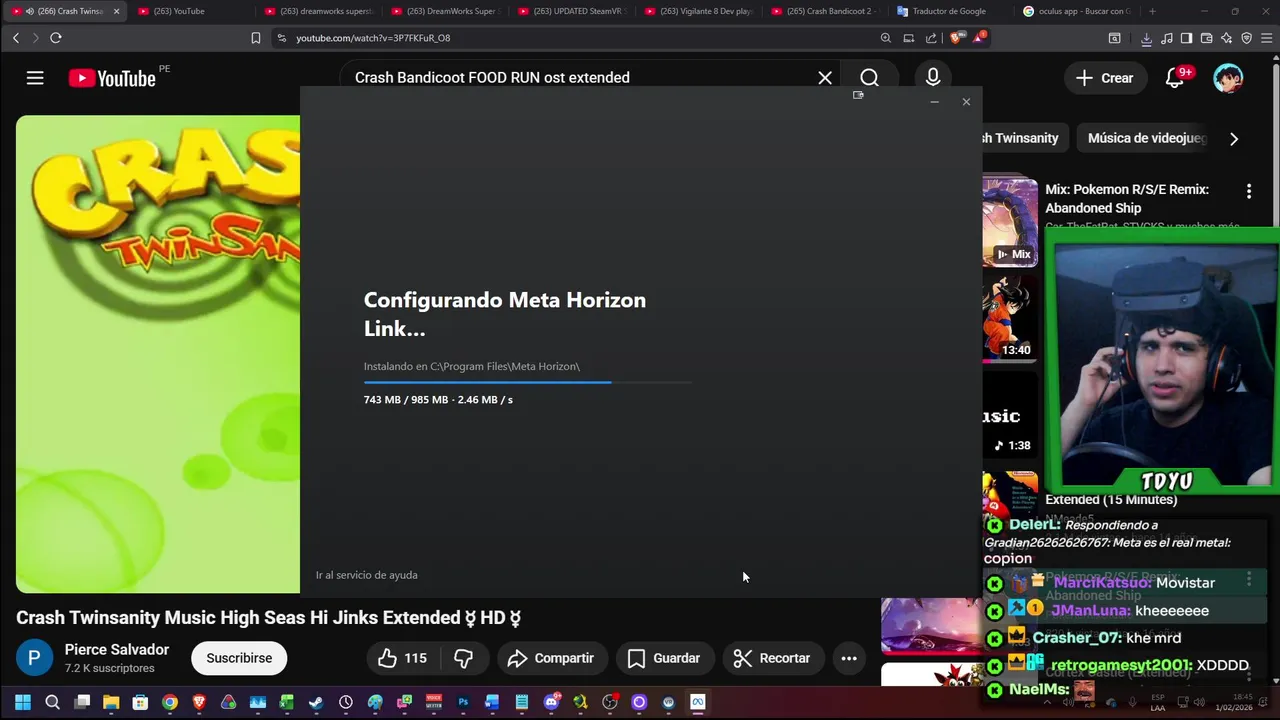This screenshot has height=720, width=1280.
Task: Click installer window's small top-right panel icon
Action: click(858, 95)
